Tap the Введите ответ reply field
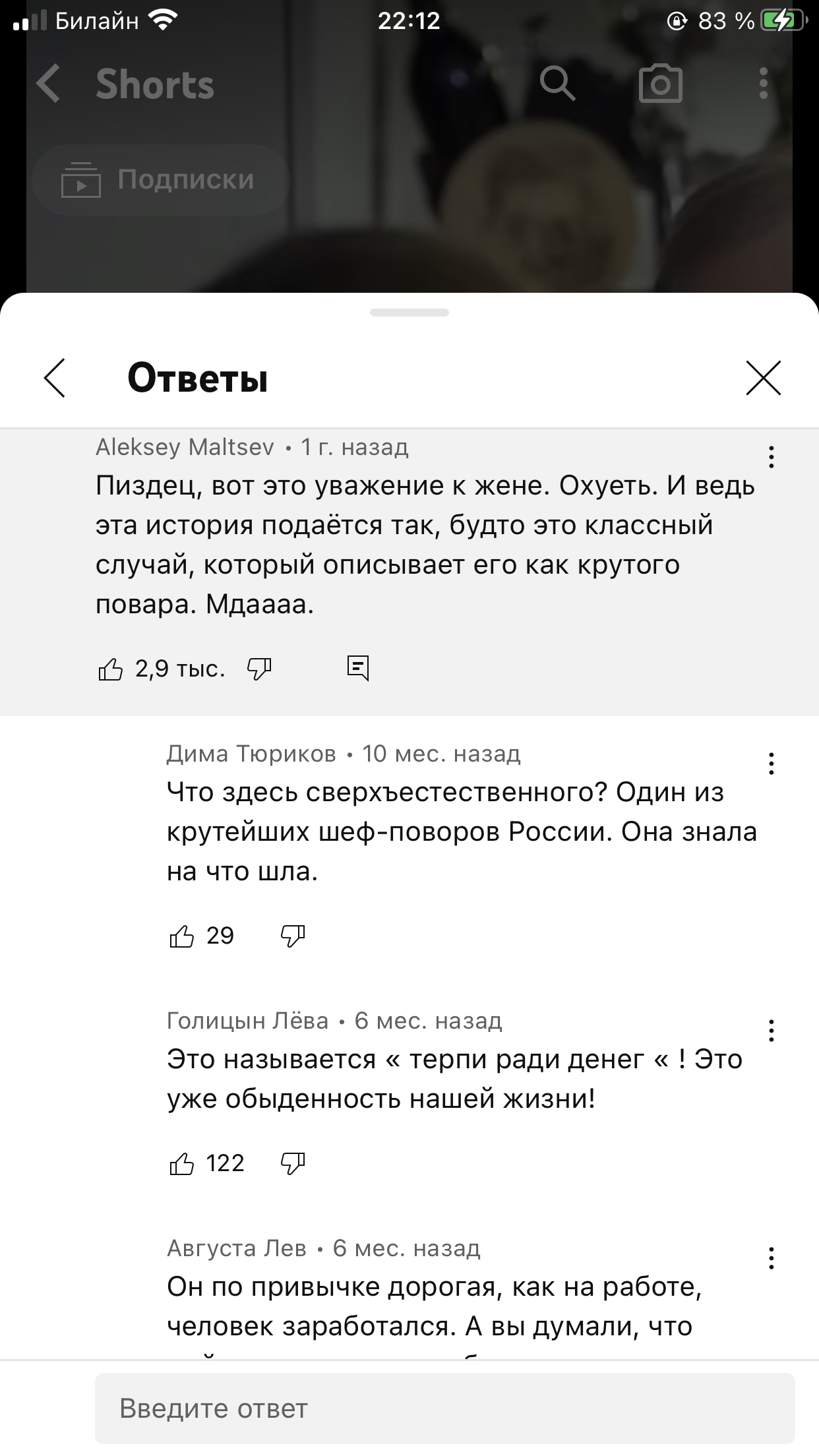Image resolution: width=819 pixels, height=1456 pixels. (x=444, y=1409)
